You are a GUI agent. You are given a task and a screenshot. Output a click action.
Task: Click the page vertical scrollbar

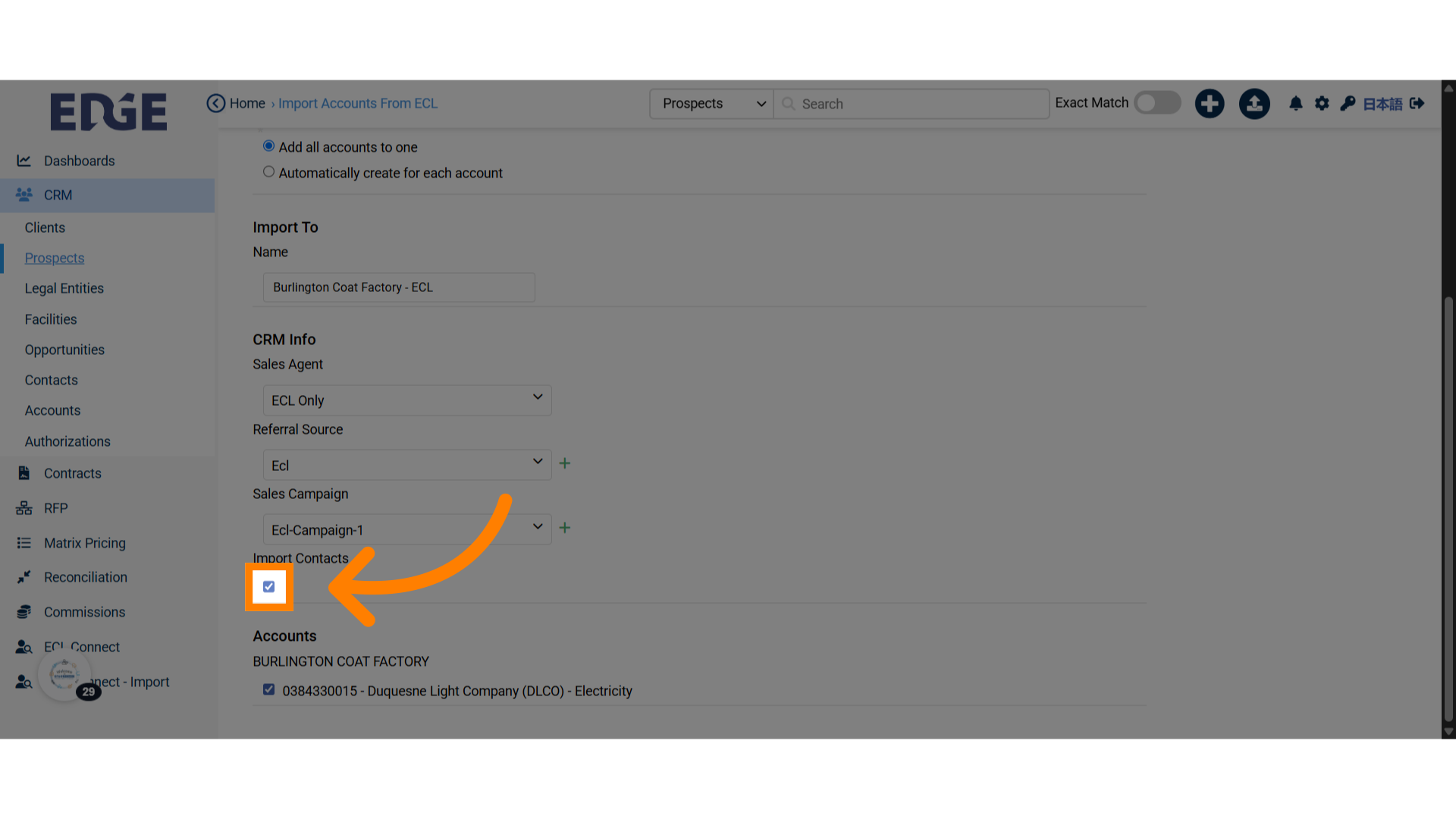[1448, 508]
